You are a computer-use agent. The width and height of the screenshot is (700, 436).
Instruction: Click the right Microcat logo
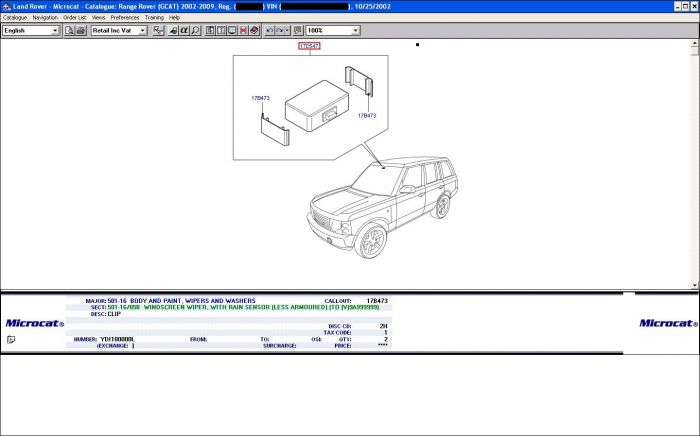668,323
